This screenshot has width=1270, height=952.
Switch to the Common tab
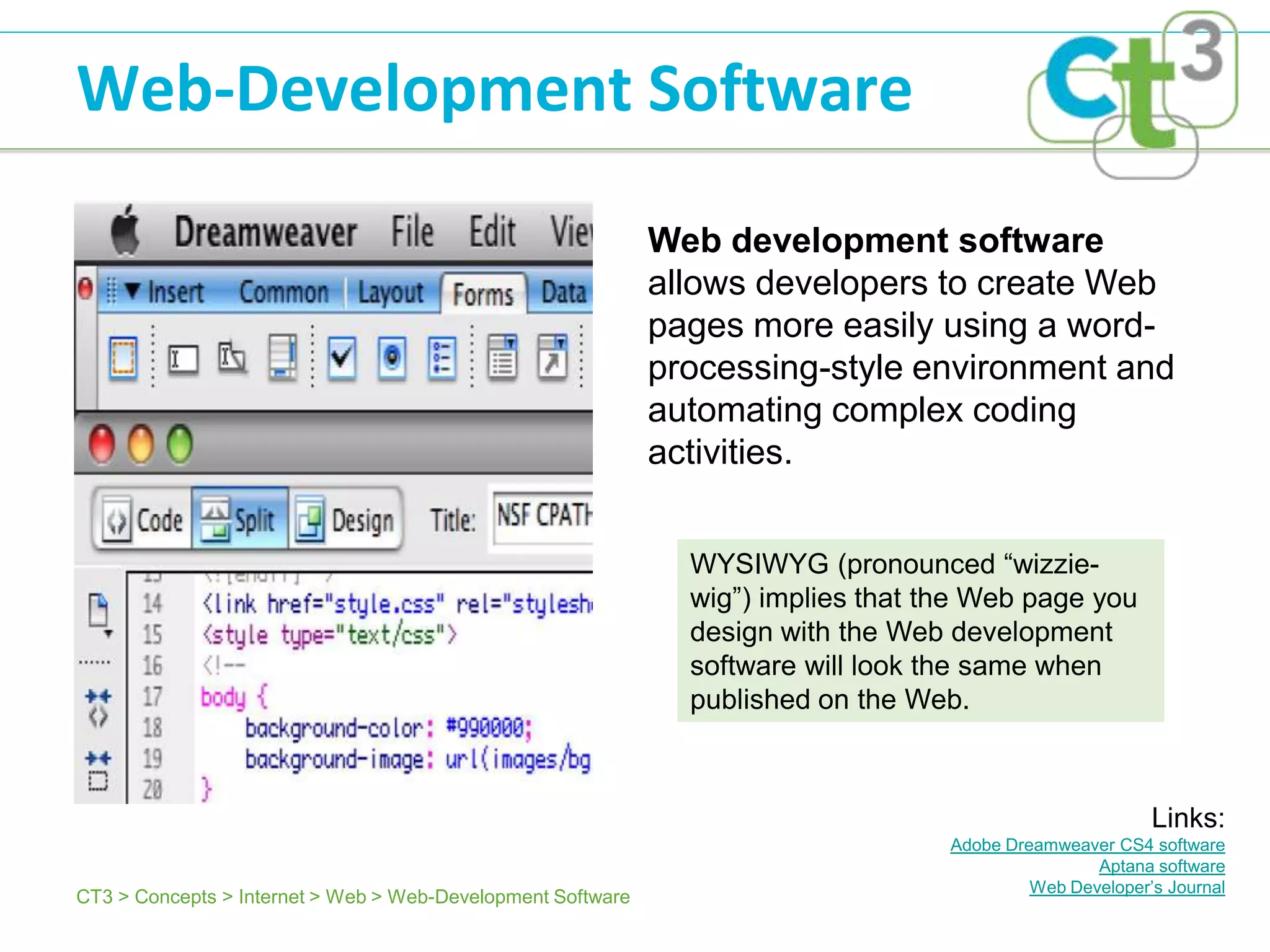(x=284, y=292)
